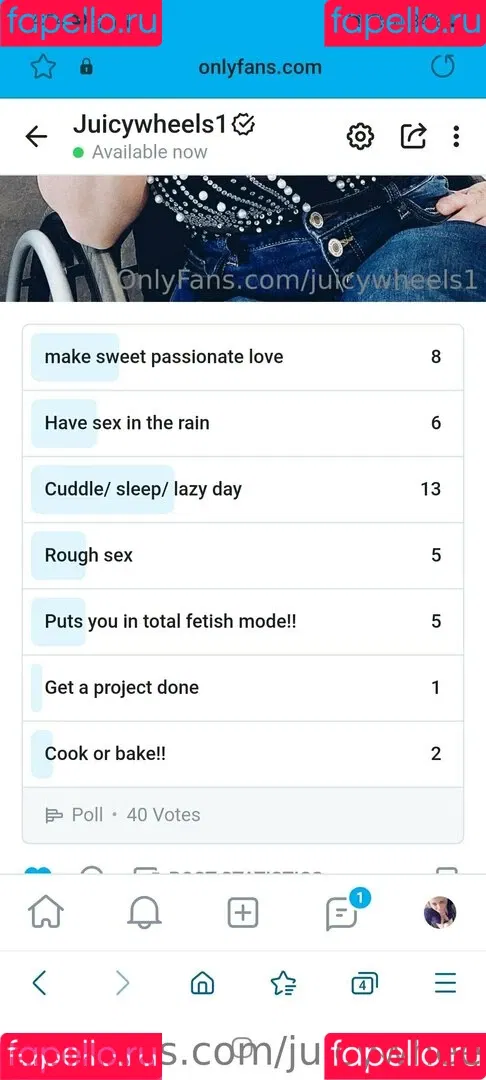This screenshot has width=486, height=1080.
Task: Open the three-dot more options menu
Action: click(x=456, y=136)
